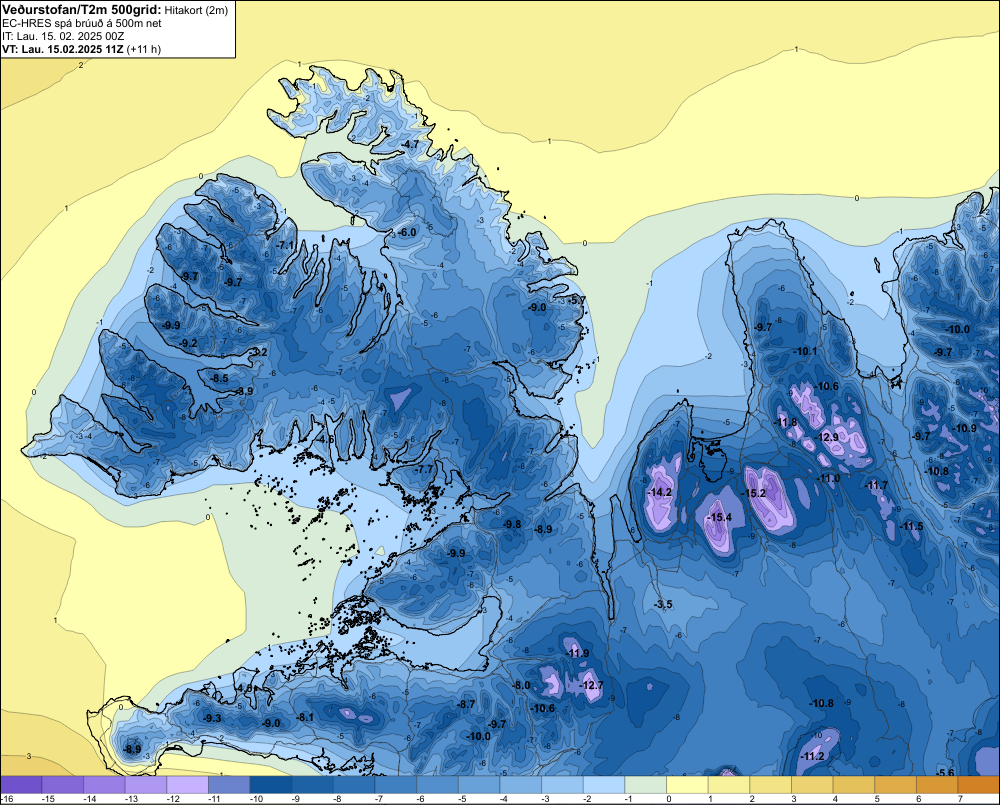This screenshot has width=1000, height=805.
Task: Click the -14.2 temperature value
Action: (x=659, y=492)
